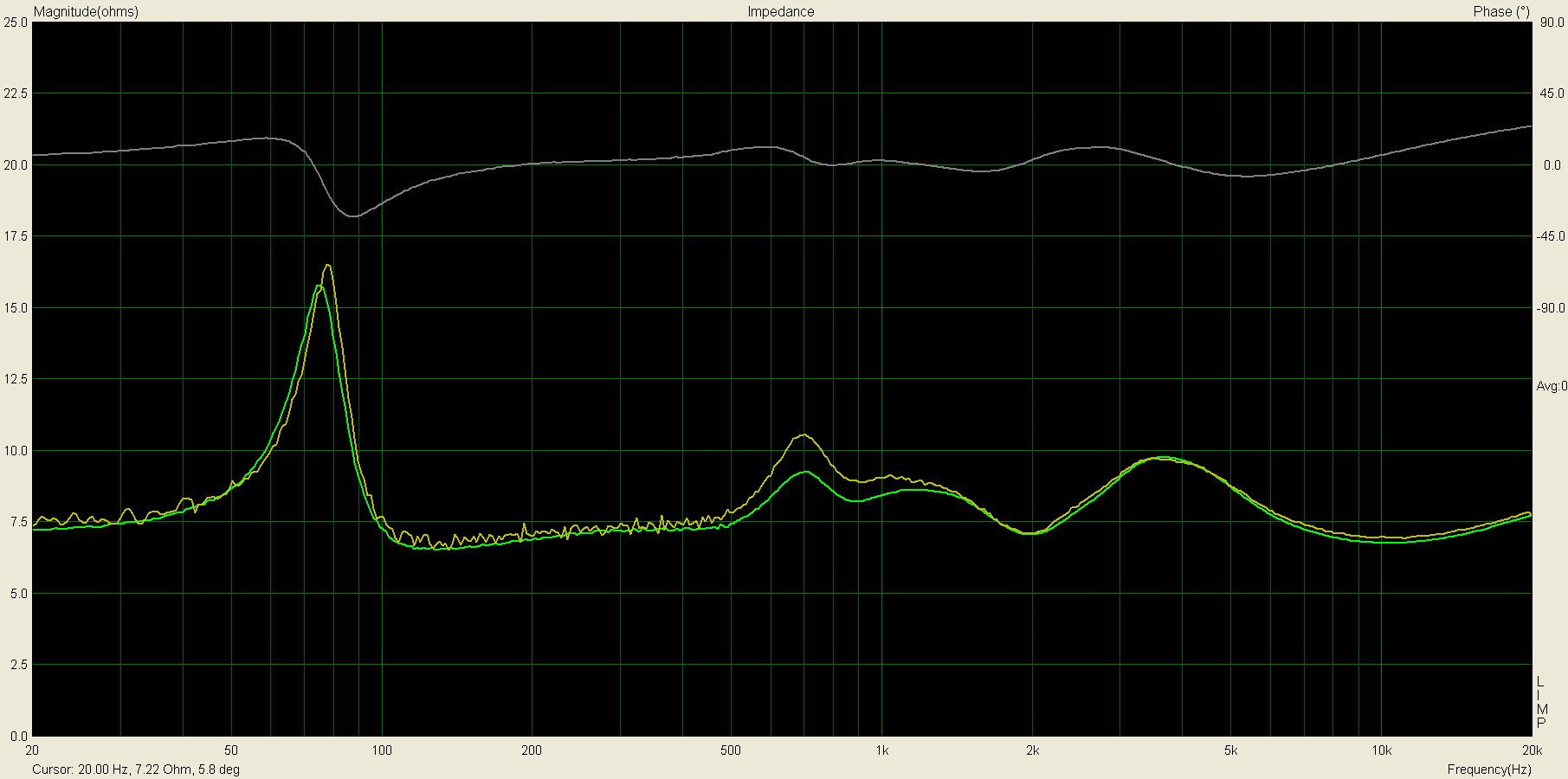
Task: Click the "100" frequency axis tick label
Action: coord(382,750)
